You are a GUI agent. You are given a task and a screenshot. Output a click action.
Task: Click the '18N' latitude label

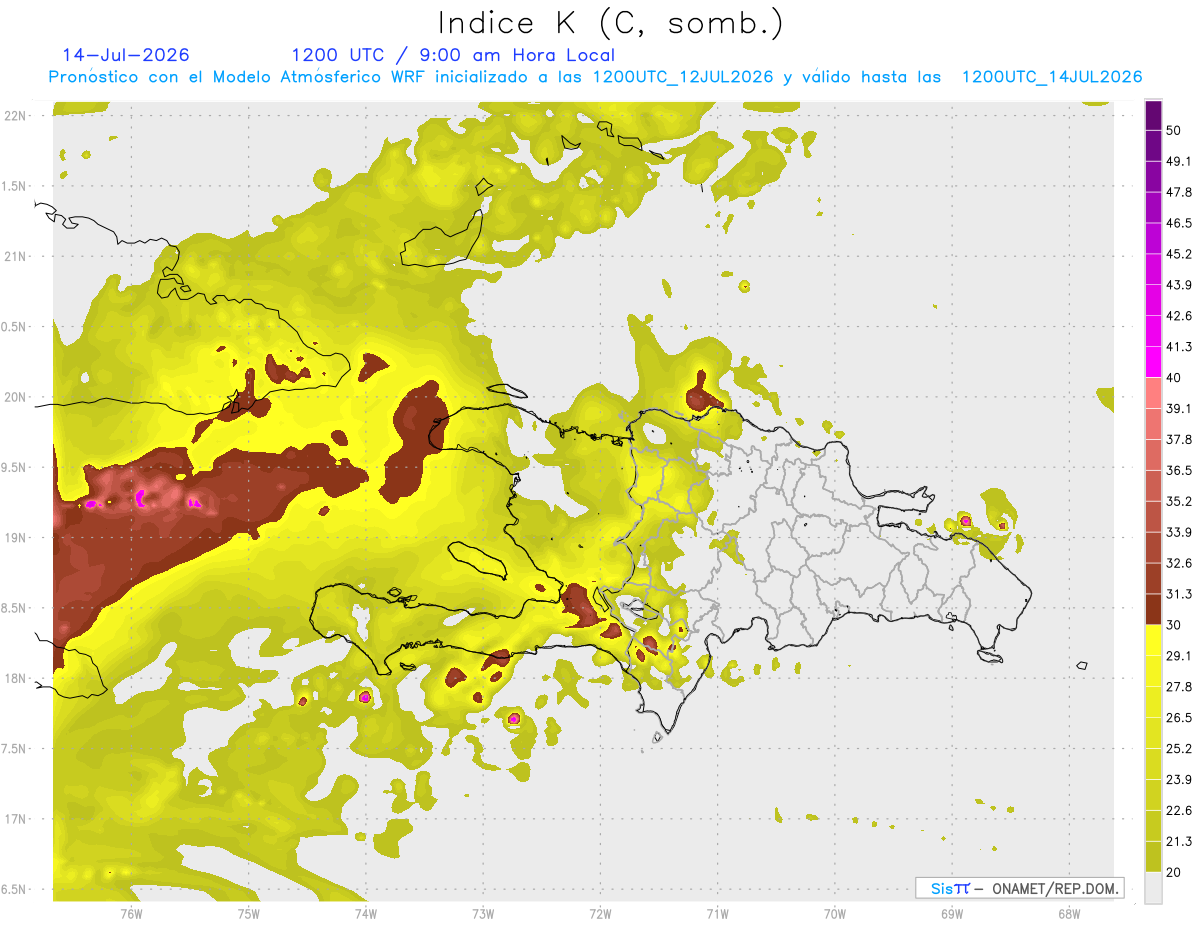16,678
